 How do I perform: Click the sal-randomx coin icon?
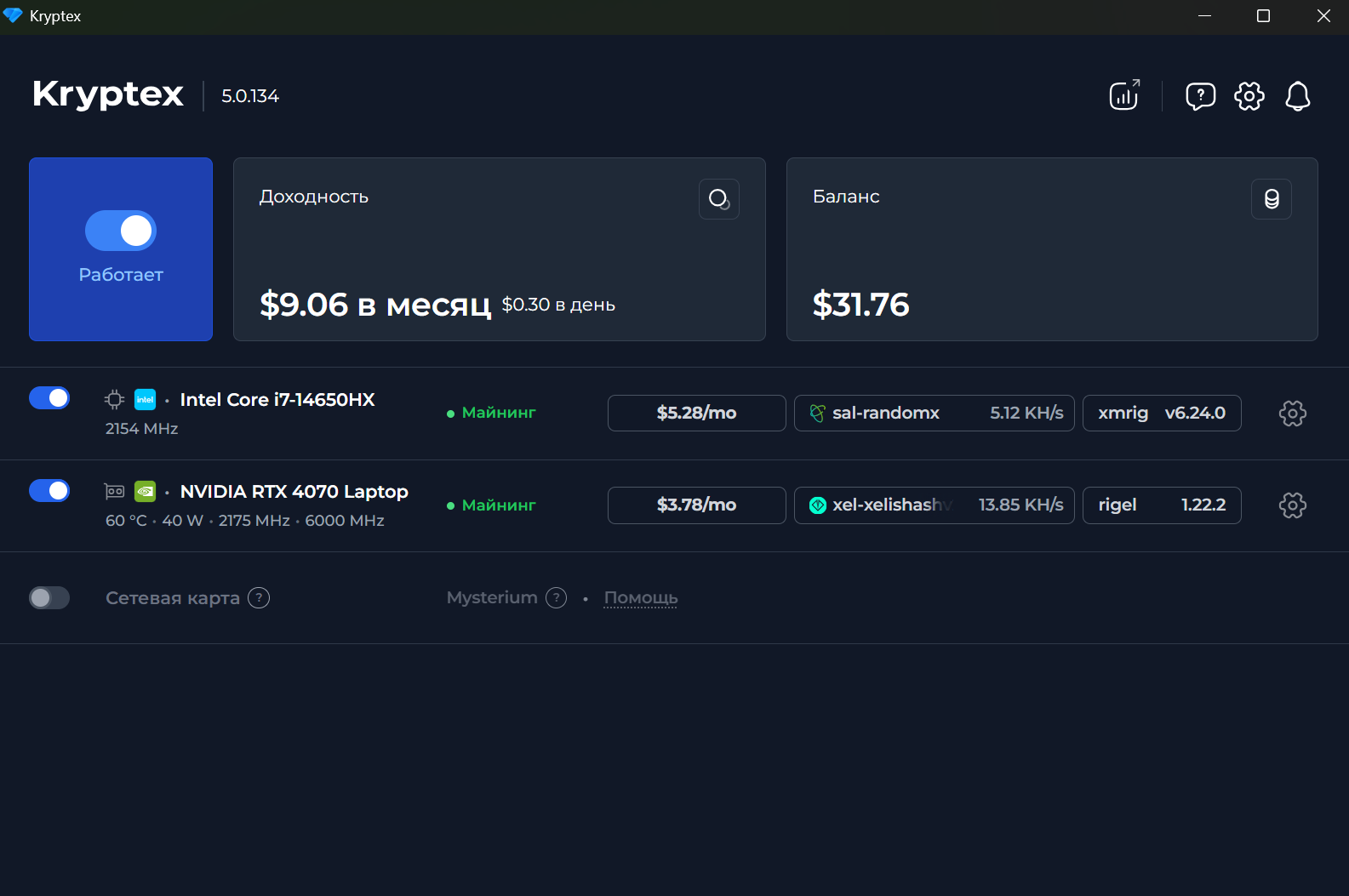(x=817, y=414)
